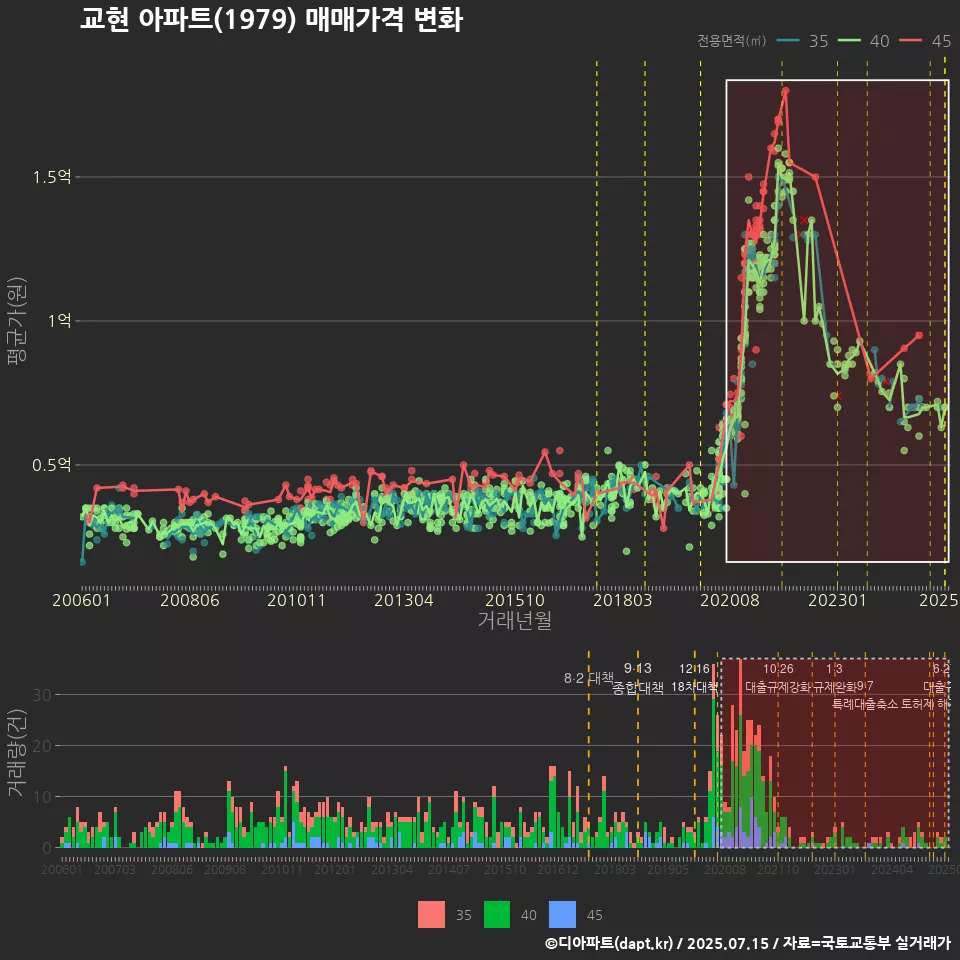Screen dimensions: 960x960
Task: Click 202110 on the volume chart x-axis
Action: (x=778, y=869)
